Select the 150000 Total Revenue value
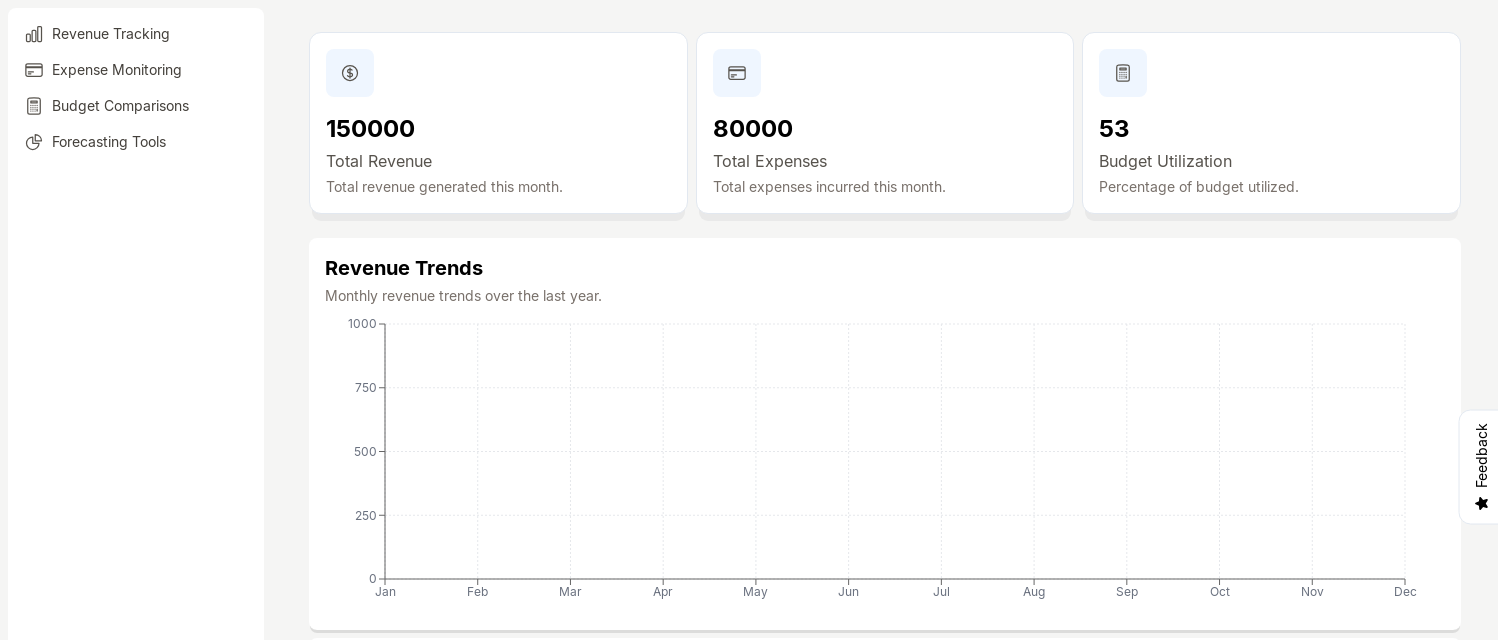 point(370,129)
